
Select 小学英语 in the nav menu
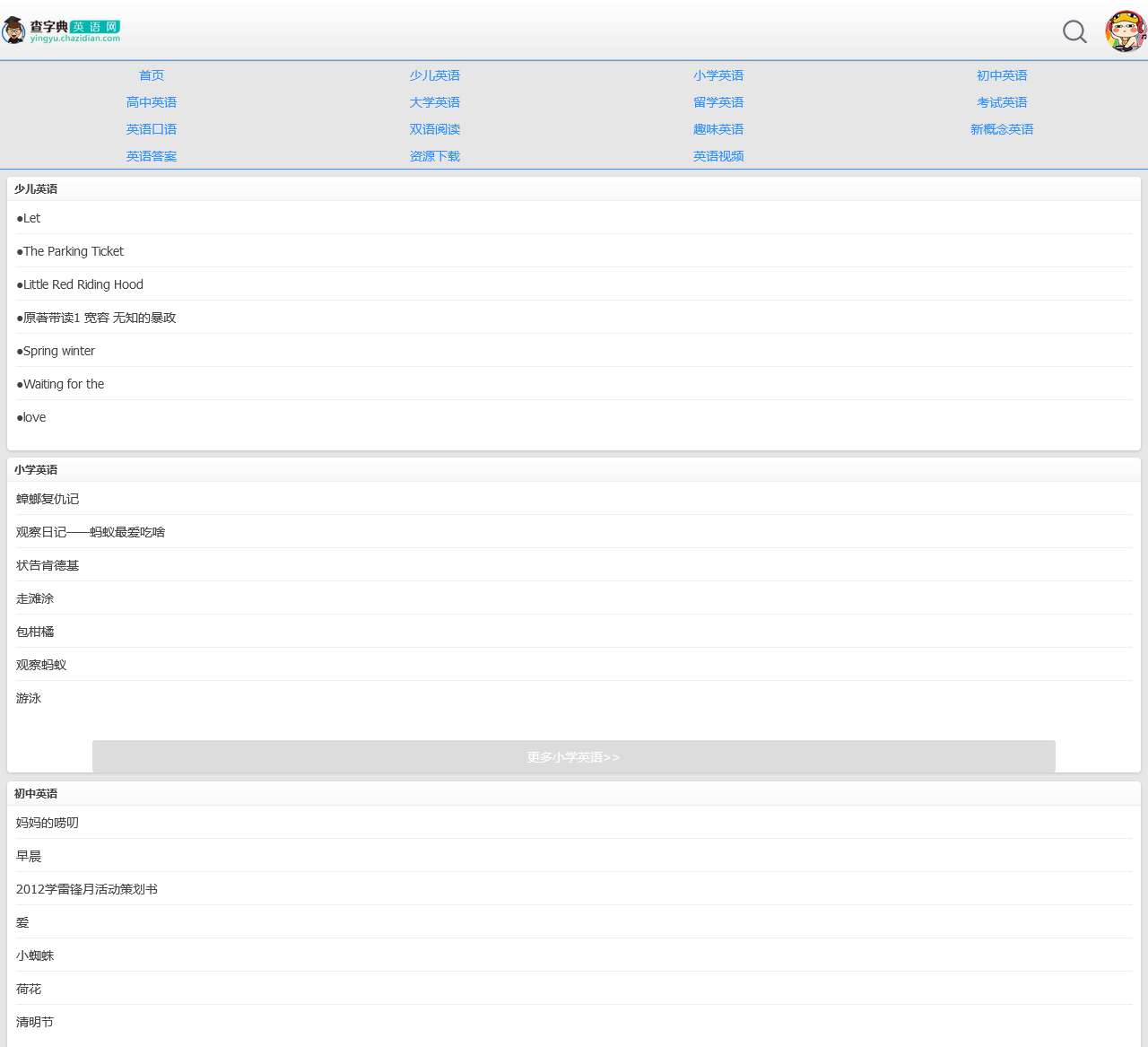pyautogui.click(x=718, y=75)
